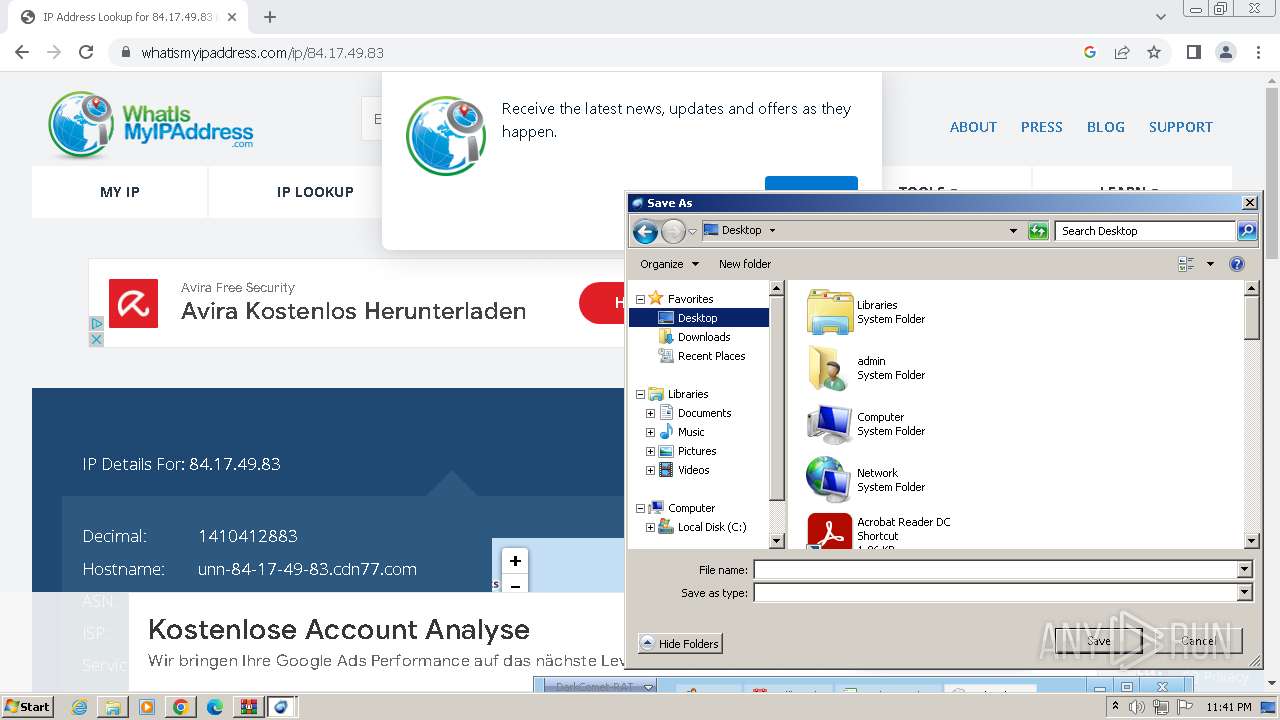Refresh the Desktop folder listing
Screen dimensions: 1280x720
point(1038,231)
